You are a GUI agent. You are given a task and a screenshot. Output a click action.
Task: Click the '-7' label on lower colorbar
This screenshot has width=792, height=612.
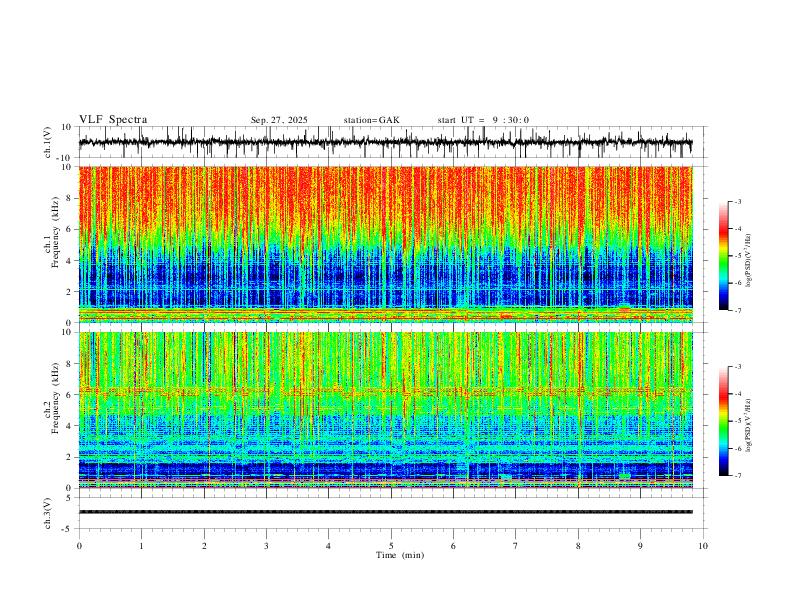pyautogui.click(x=738, y=476)
